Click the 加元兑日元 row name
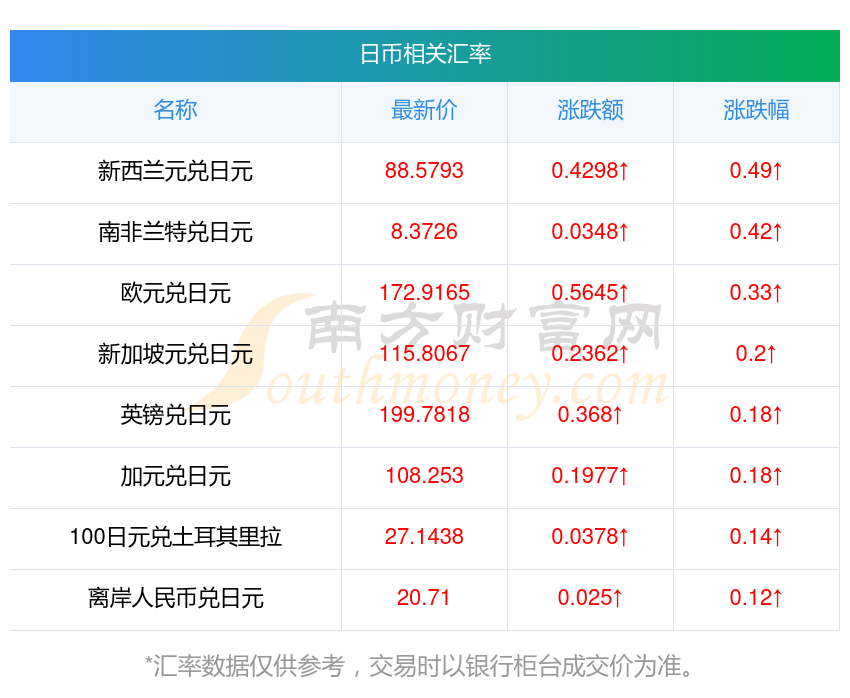The height and width of the screenshot is (698, 850). coord(175,476)
